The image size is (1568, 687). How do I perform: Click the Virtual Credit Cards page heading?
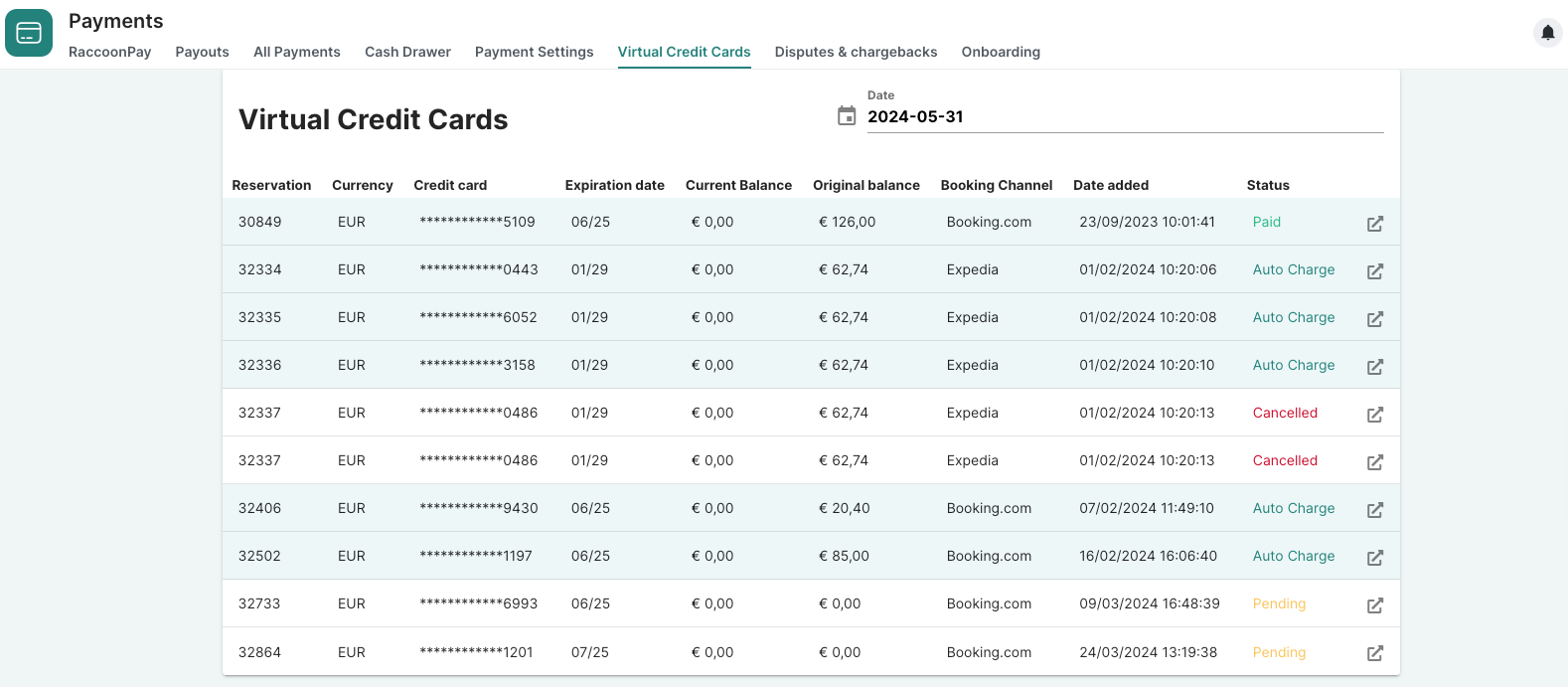coord(374,119)
